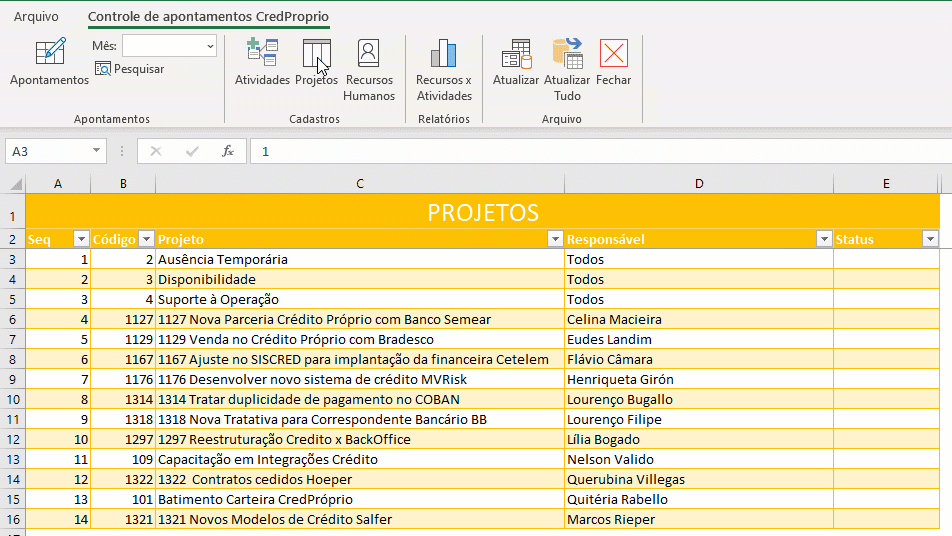Select column E header
This screenshot has height=536, width=952.
[886, 184]
